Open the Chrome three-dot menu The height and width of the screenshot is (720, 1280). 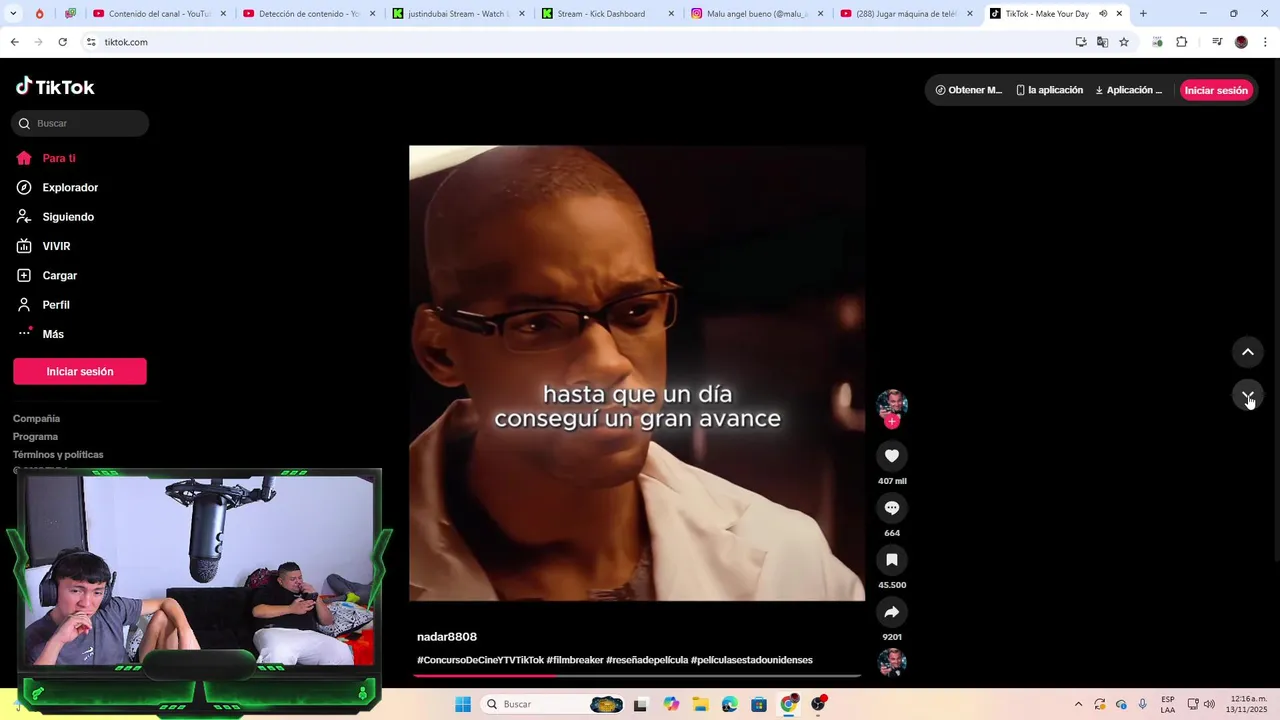coord(1266,42)
